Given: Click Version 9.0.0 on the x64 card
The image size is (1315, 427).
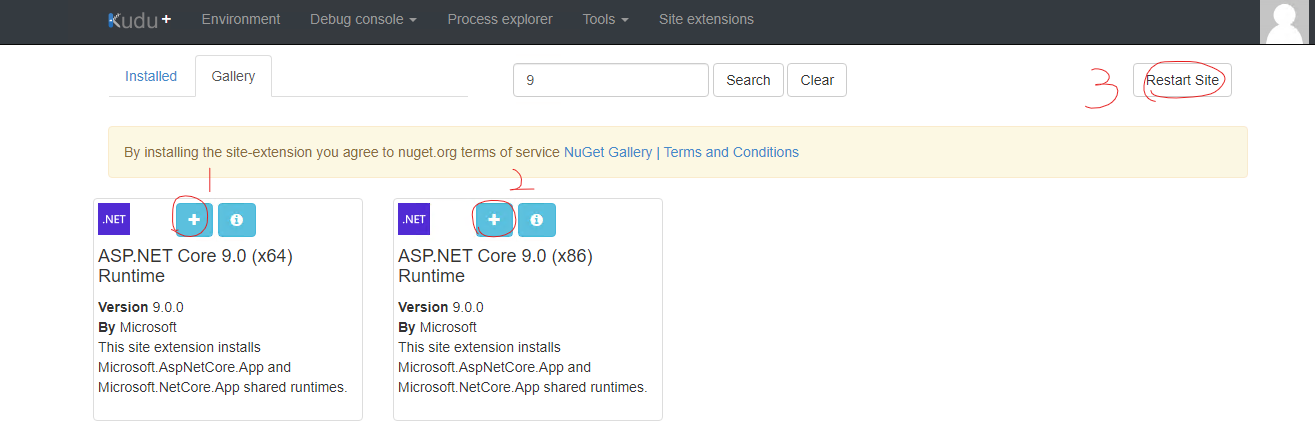Looking at the screenshot, I should point(141,307).
